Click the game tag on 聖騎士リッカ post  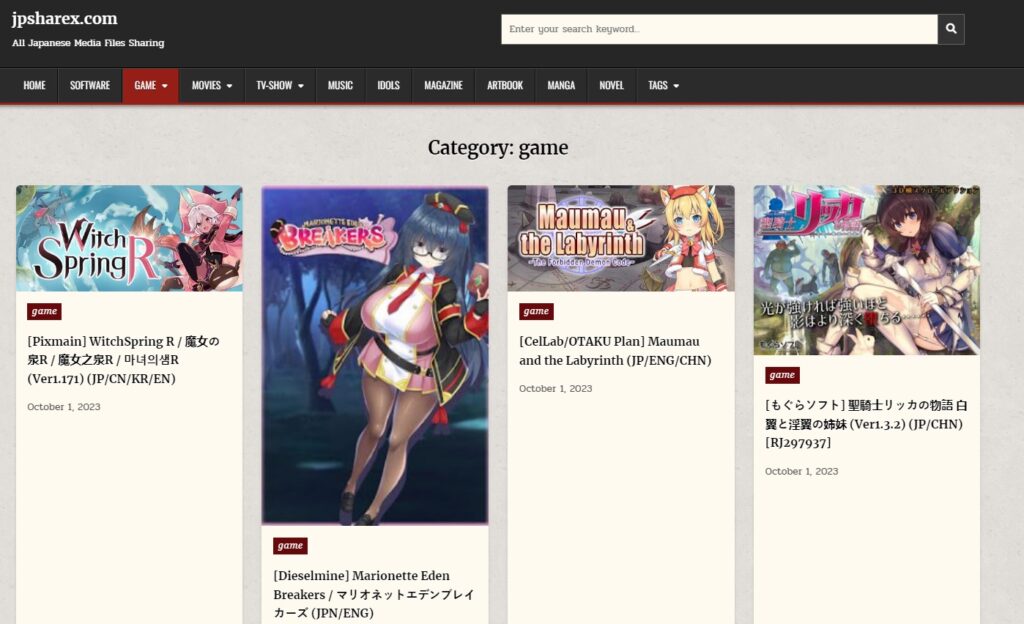pyautogui.click(x=782, y=375)
